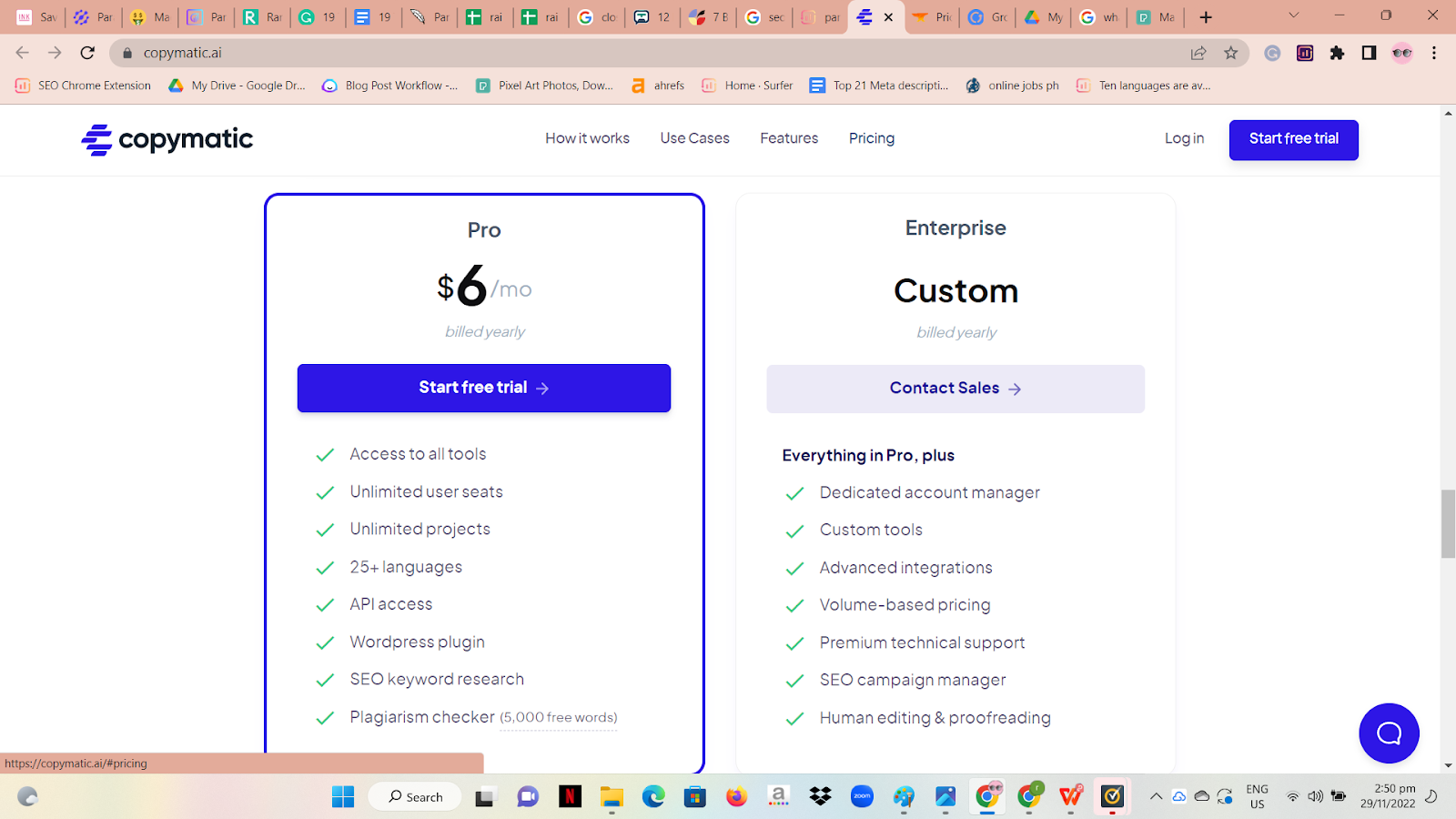Open the Extensions puzzle piece menu
This screenshot has height=819, width=1456.
[1337, 53]
